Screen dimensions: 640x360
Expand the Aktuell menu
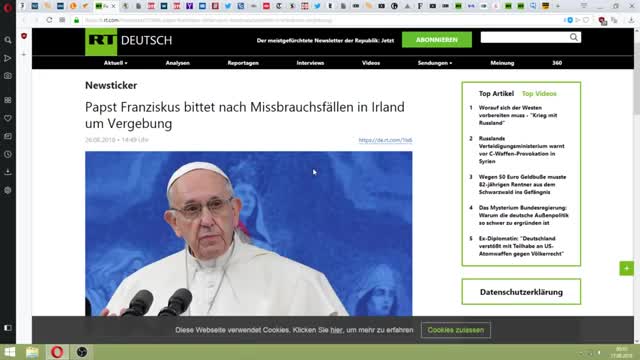click(x=116, y=63)
